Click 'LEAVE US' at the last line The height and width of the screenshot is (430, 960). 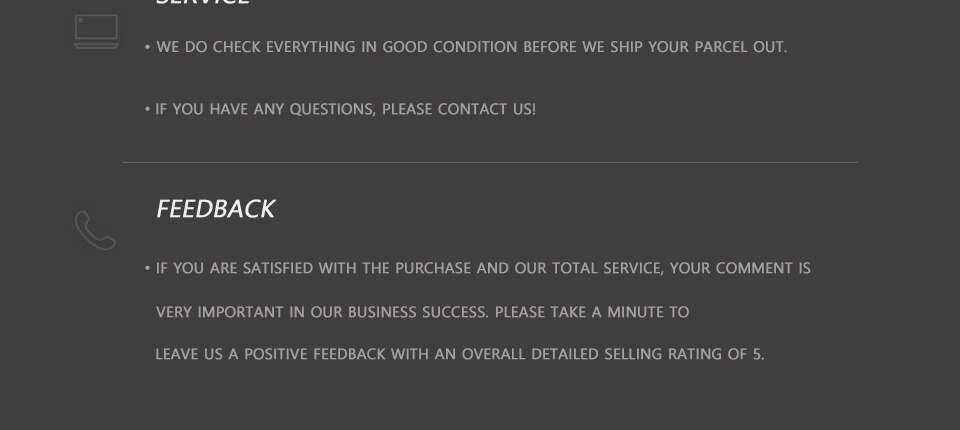coord(189,353)
